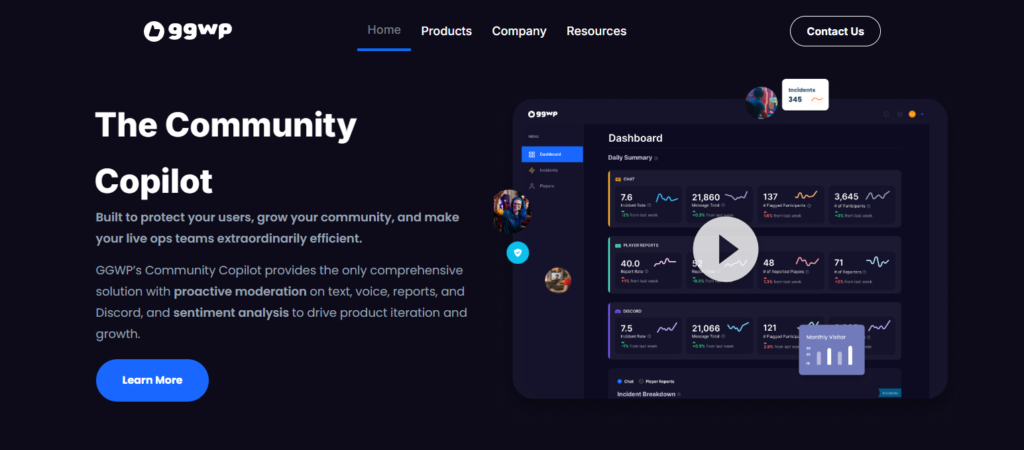The image size is (1024, 450).
Task: Play the dashboard demo video
Action: (x=726, y=249)
